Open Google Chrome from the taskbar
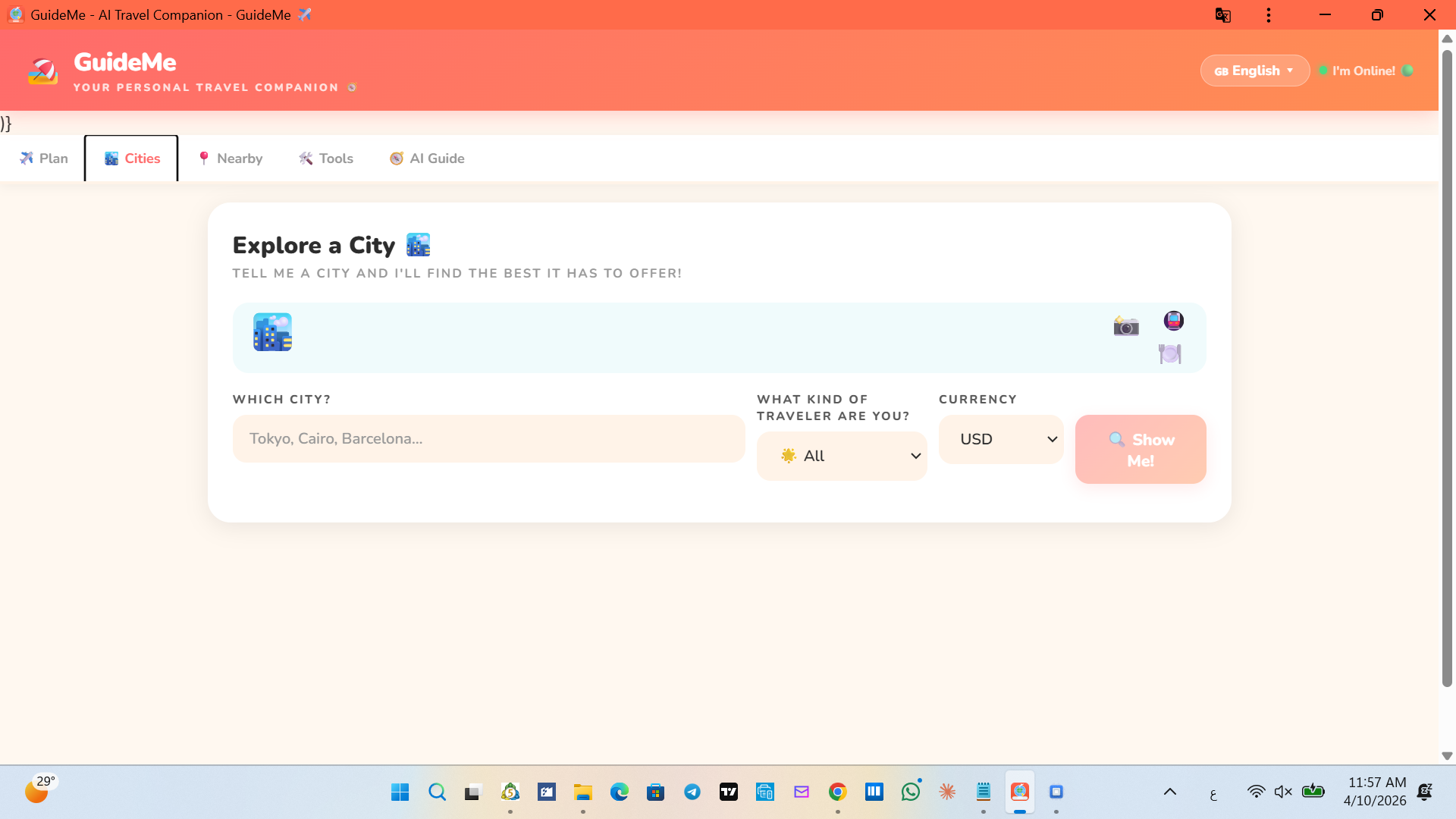The width and height of the screenshot is (1456, 819). [838, 791]
